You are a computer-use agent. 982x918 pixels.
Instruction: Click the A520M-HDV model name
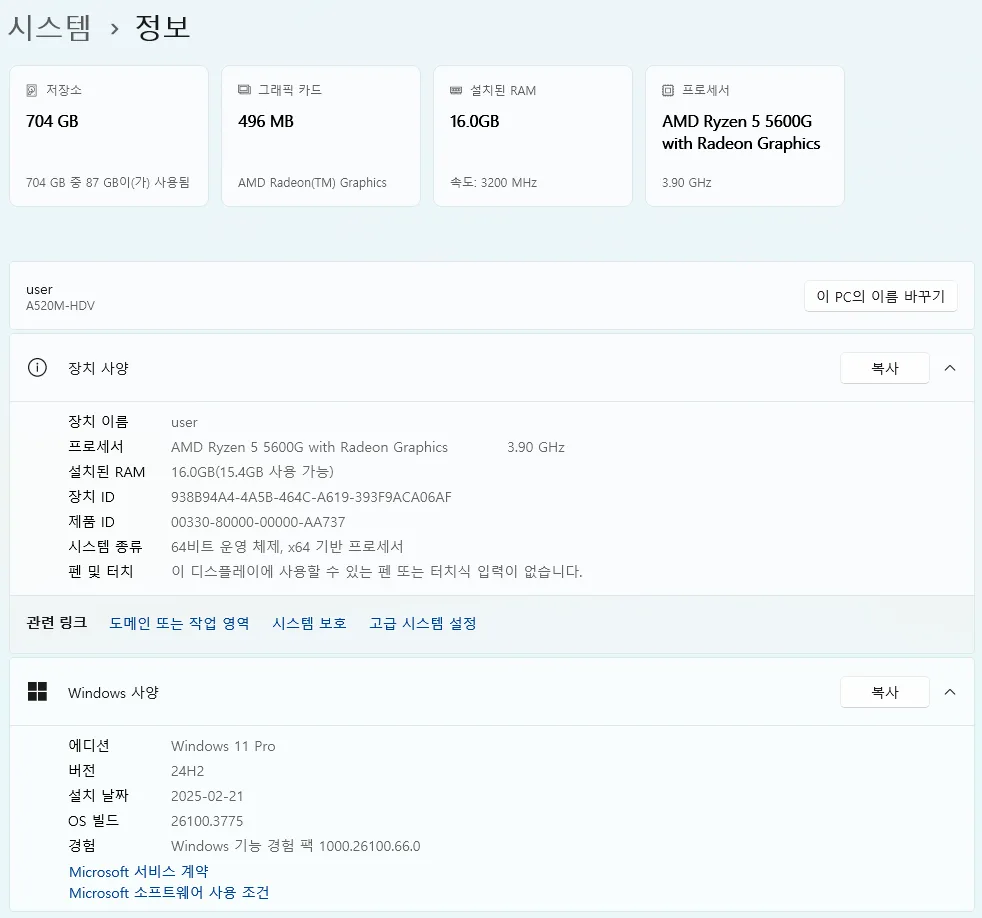point(60,306)
